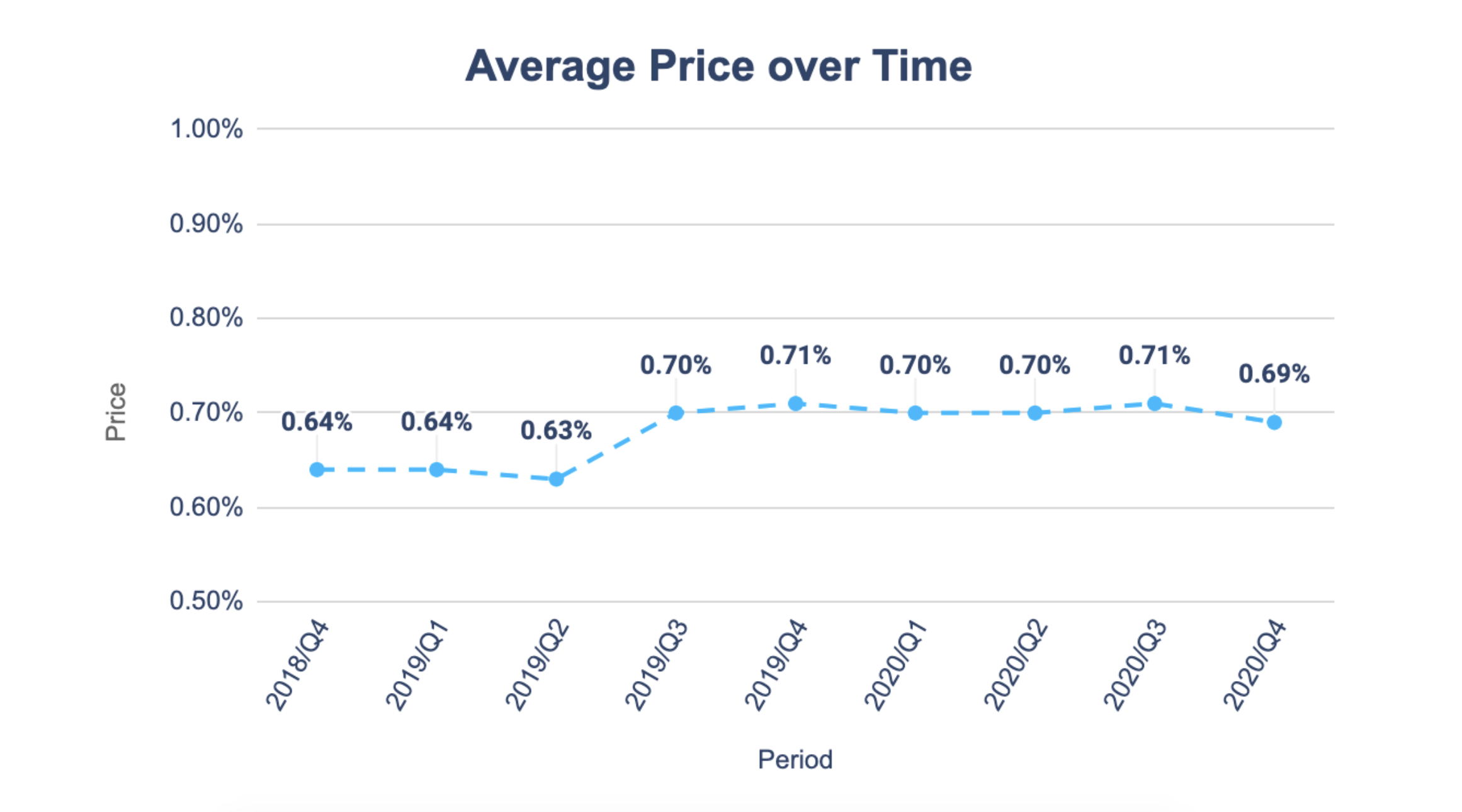The height and width of the screenshot is (812, 1462).
Task: Click the 0.90% y-axis tick label
Action: tap(206, 223)
